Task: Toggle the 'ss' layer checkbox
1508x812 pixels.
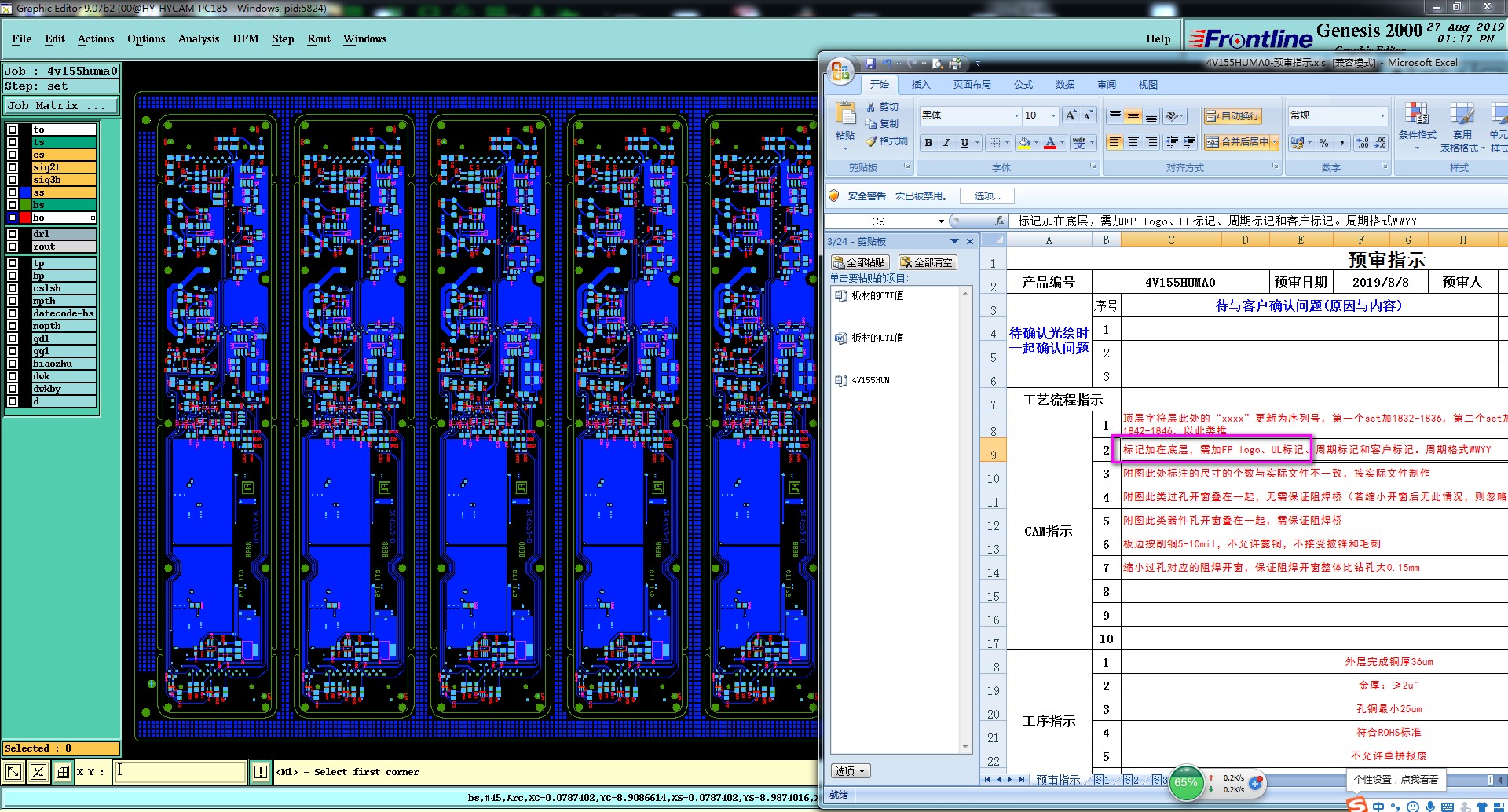Action: [13, 192]
